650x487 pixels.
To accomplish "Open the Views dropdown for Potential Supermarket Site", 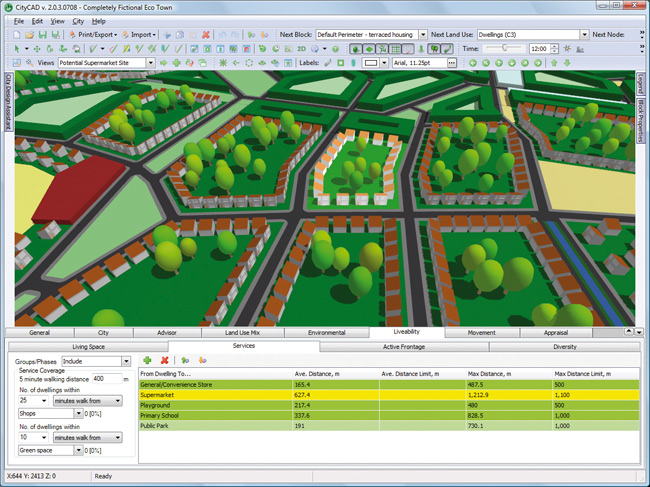I will [150, 62].
